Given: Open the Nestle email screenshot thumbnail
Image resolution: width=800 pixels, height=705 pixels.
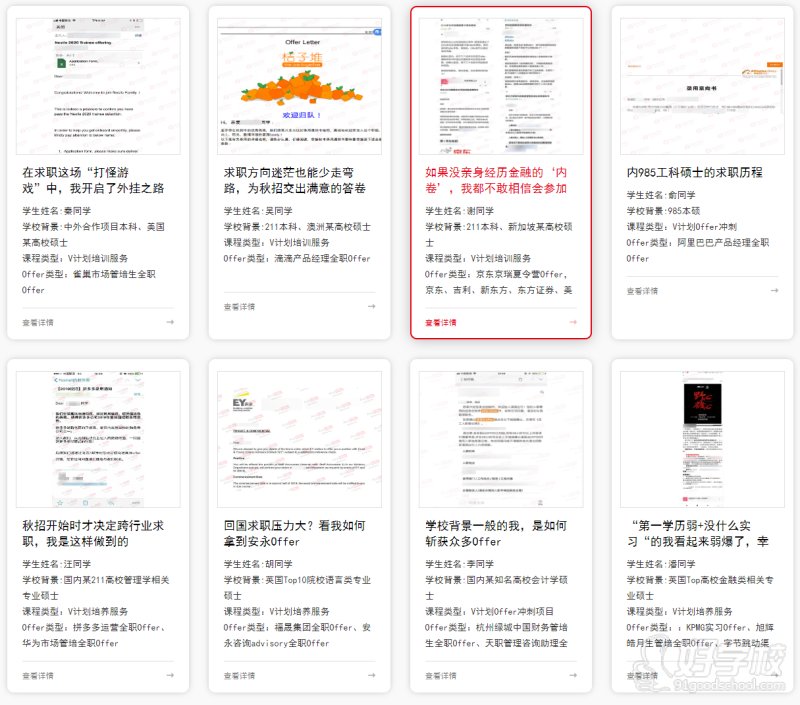Looking at the screenshot, I should [97, 85].
